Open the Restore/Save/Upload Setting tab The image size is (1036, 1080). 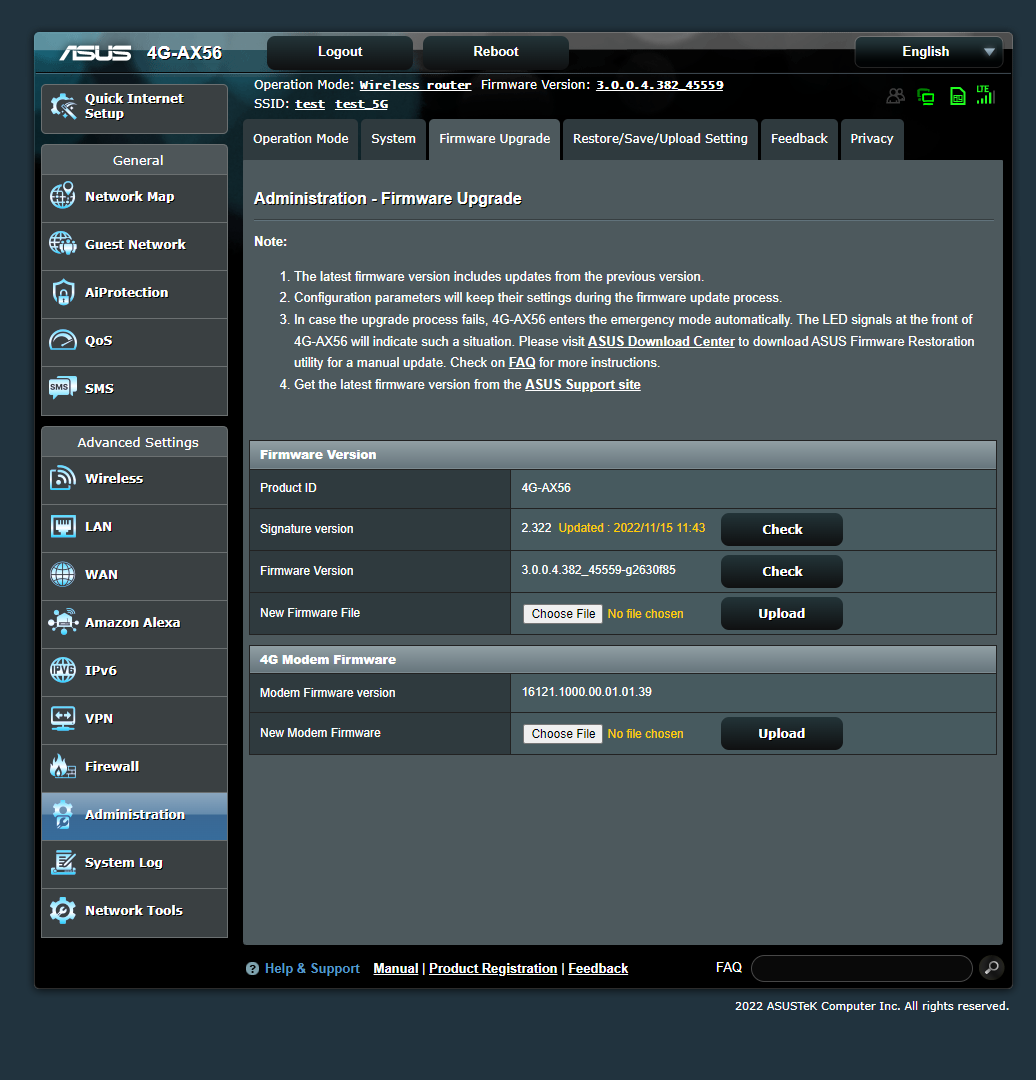tap(660, 139)
